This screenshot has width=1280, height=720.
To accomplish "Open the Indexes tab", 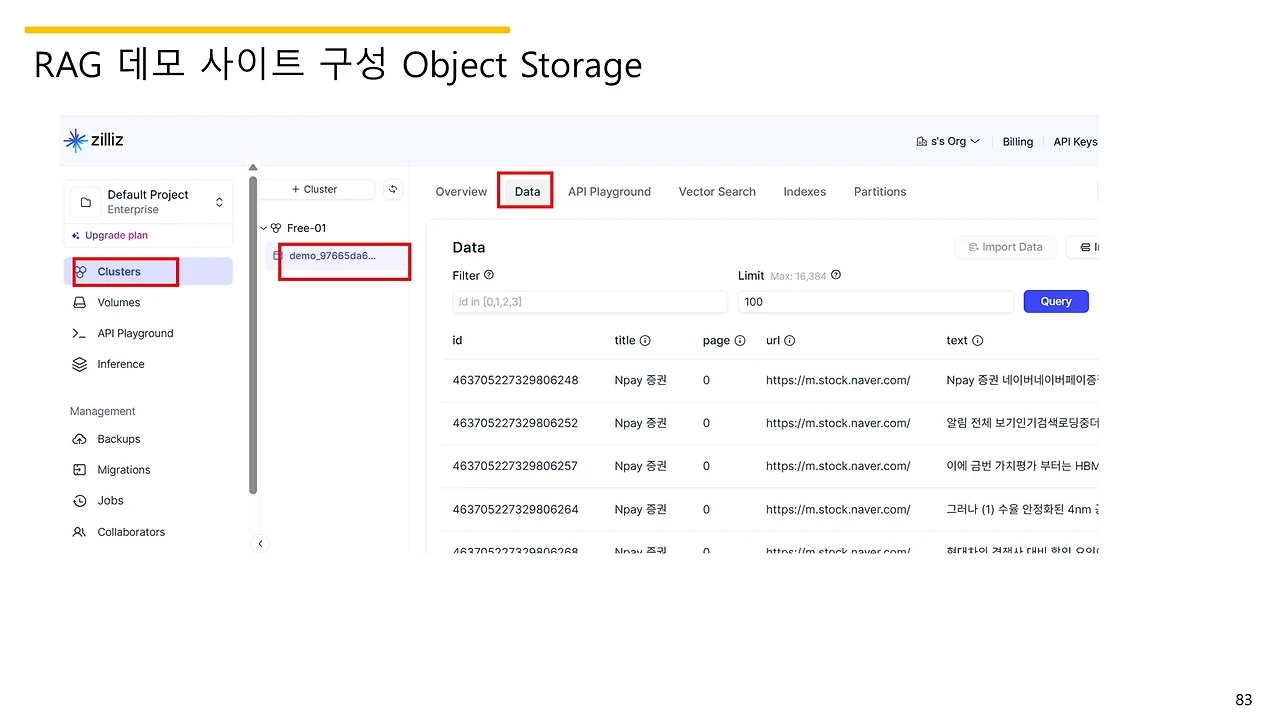I will (805, 192).
